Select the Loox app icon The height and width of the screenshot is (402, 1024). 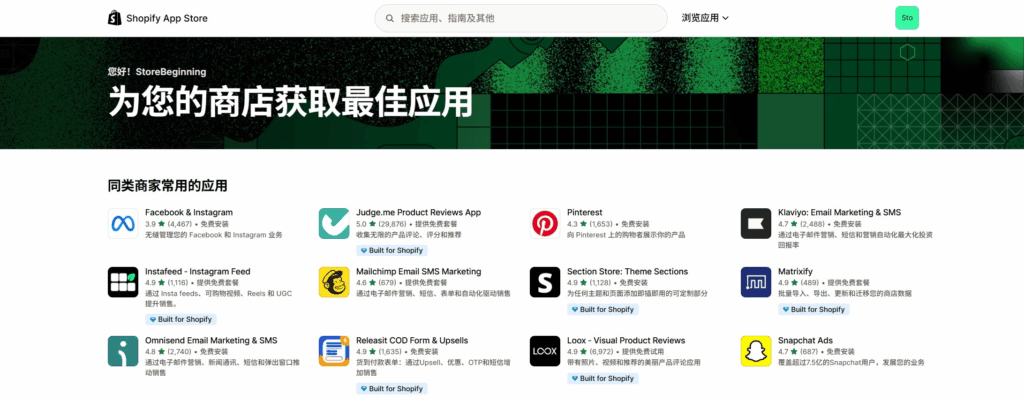click(x=545, y=350)
